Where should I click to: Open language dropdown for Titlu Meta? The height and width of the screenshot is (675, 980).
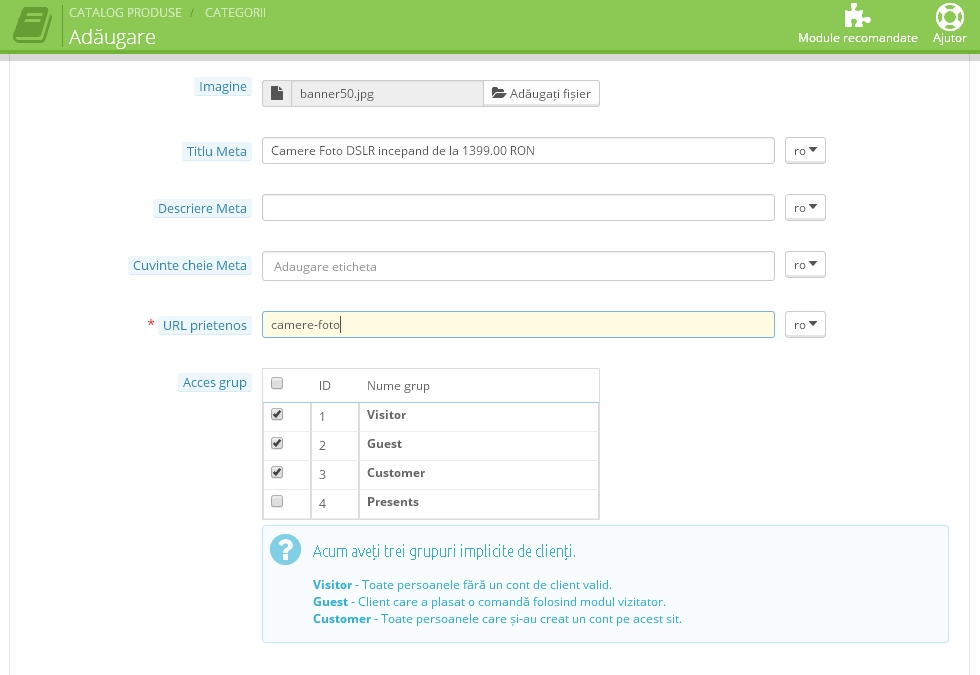805,151
